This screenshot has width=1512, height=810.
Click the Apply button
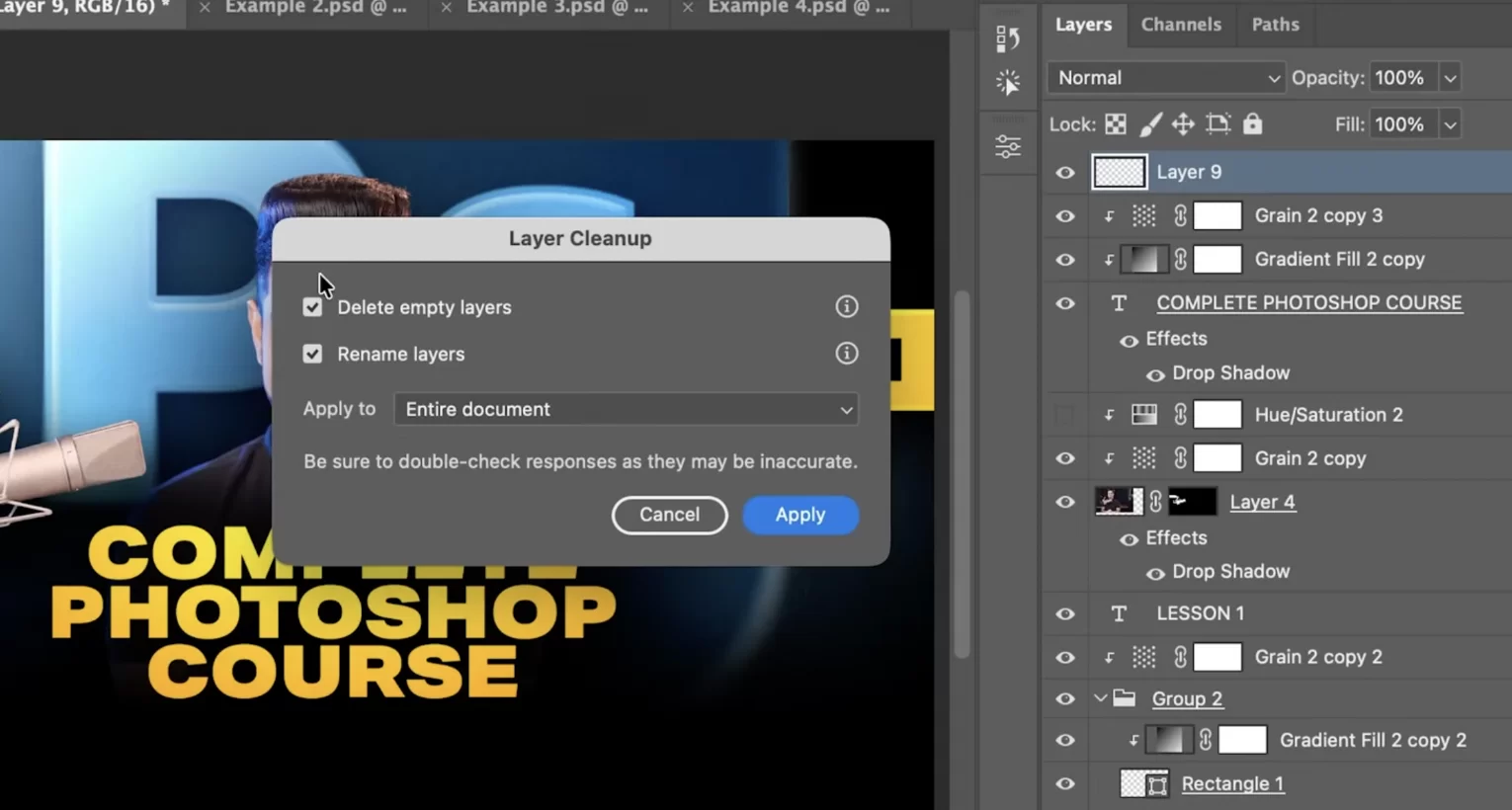coord(800,515)
